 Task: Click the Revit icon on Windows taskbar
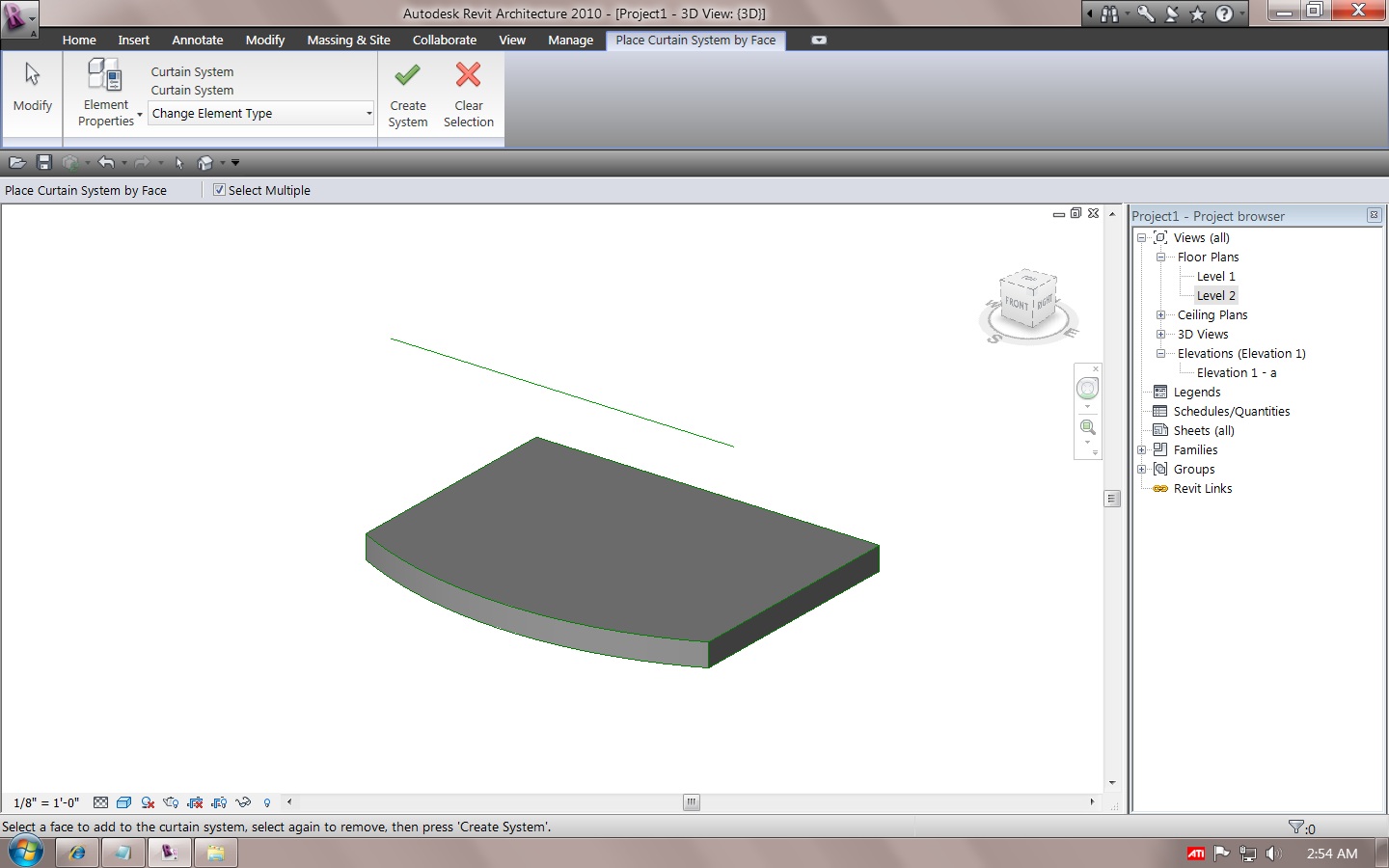click(169, 853)
